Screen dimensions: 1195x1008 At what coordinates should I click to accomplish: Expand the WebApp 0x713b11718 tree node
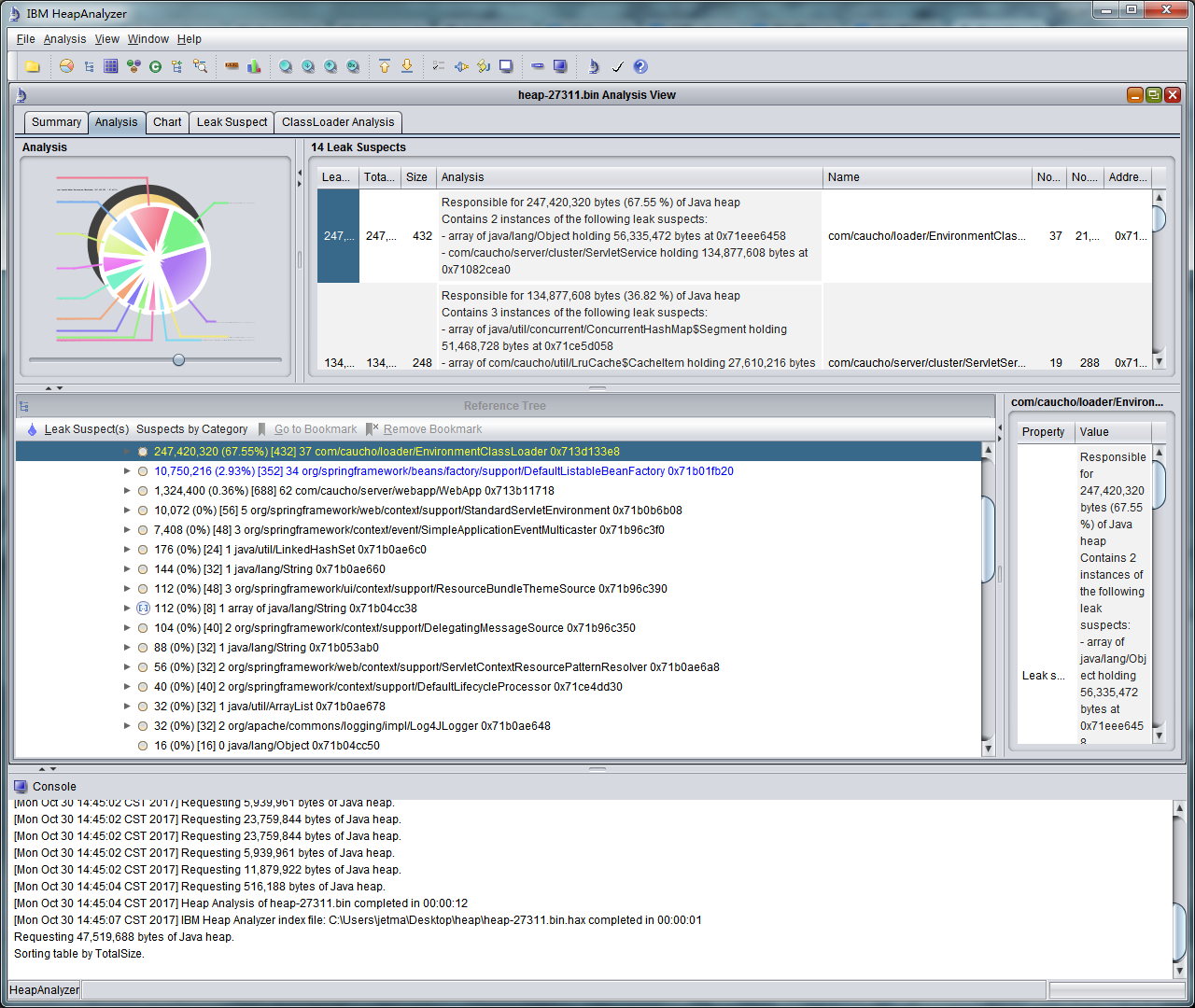[127, 491]
